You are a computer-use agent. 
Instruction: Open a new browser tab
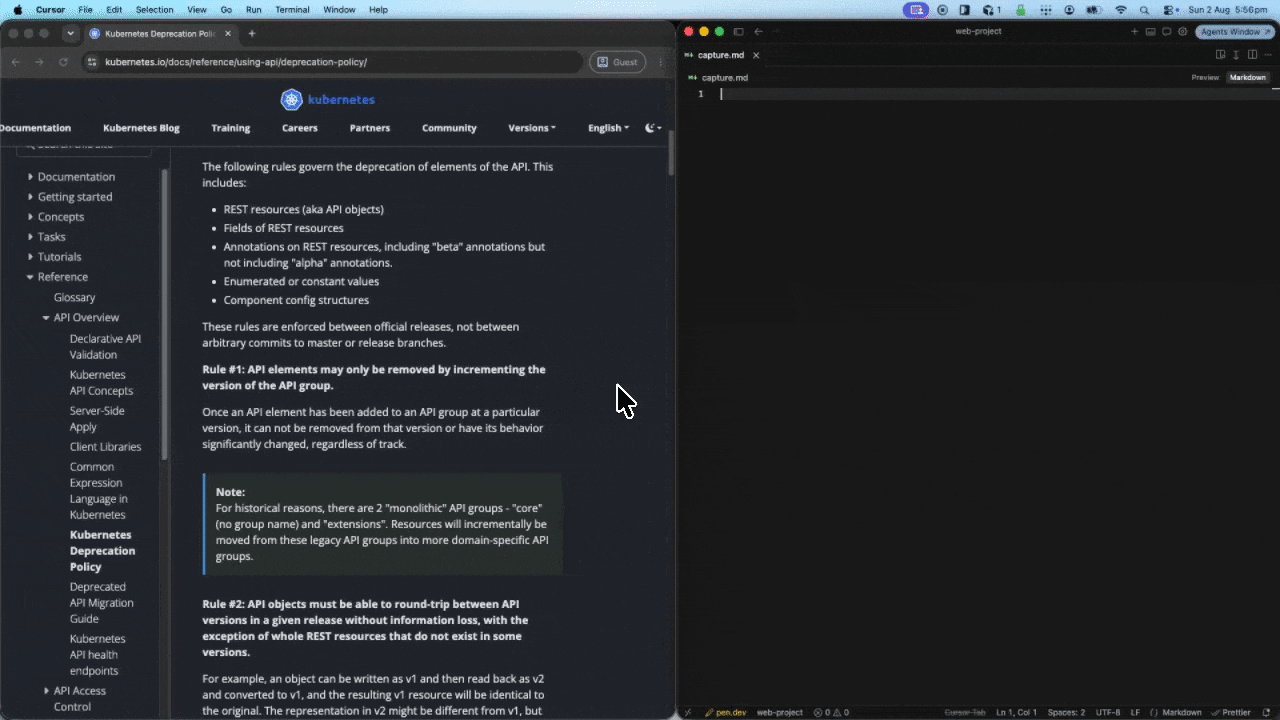[x=252, y=33]
